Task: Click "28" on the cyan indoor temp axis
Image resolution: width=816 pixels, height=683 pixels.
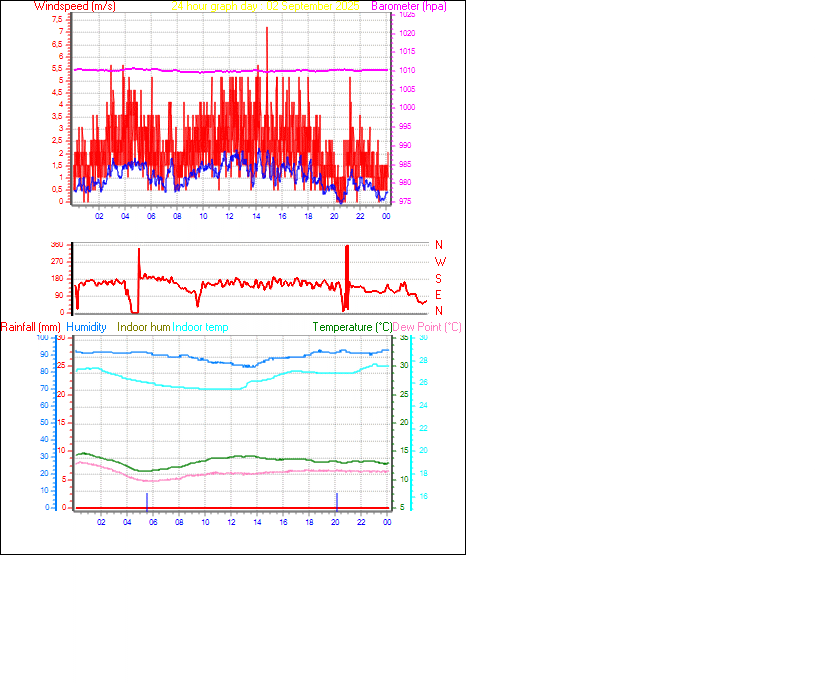Action: 424,360
